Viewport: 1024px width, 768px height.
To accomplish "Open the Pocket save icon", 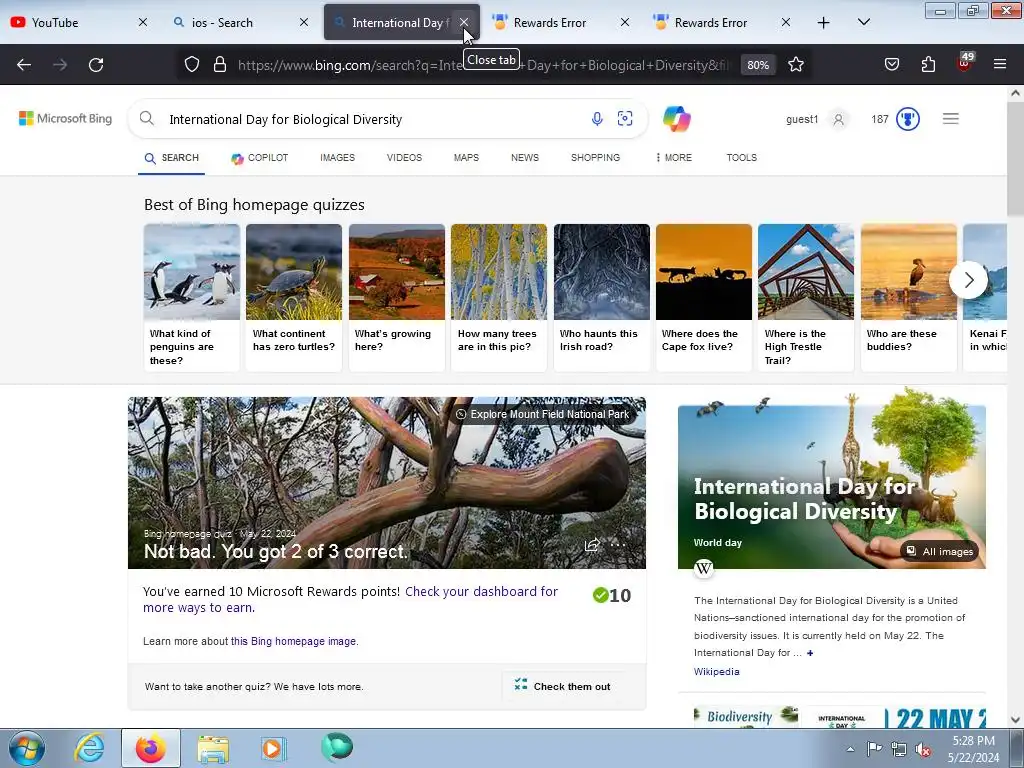I will click(x=891, y=65).
